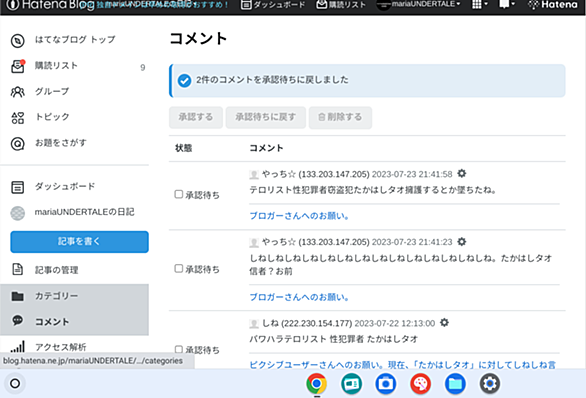Click the 記事の管理 sidebar text
Viewport: 586px width, 398px height.
click(x=56, y=270)
